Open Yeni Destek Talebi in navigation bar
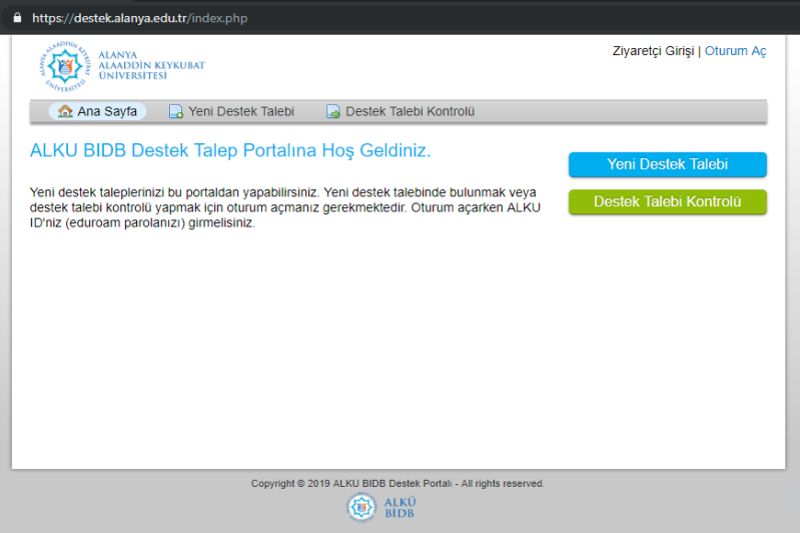 pos(232,111)
